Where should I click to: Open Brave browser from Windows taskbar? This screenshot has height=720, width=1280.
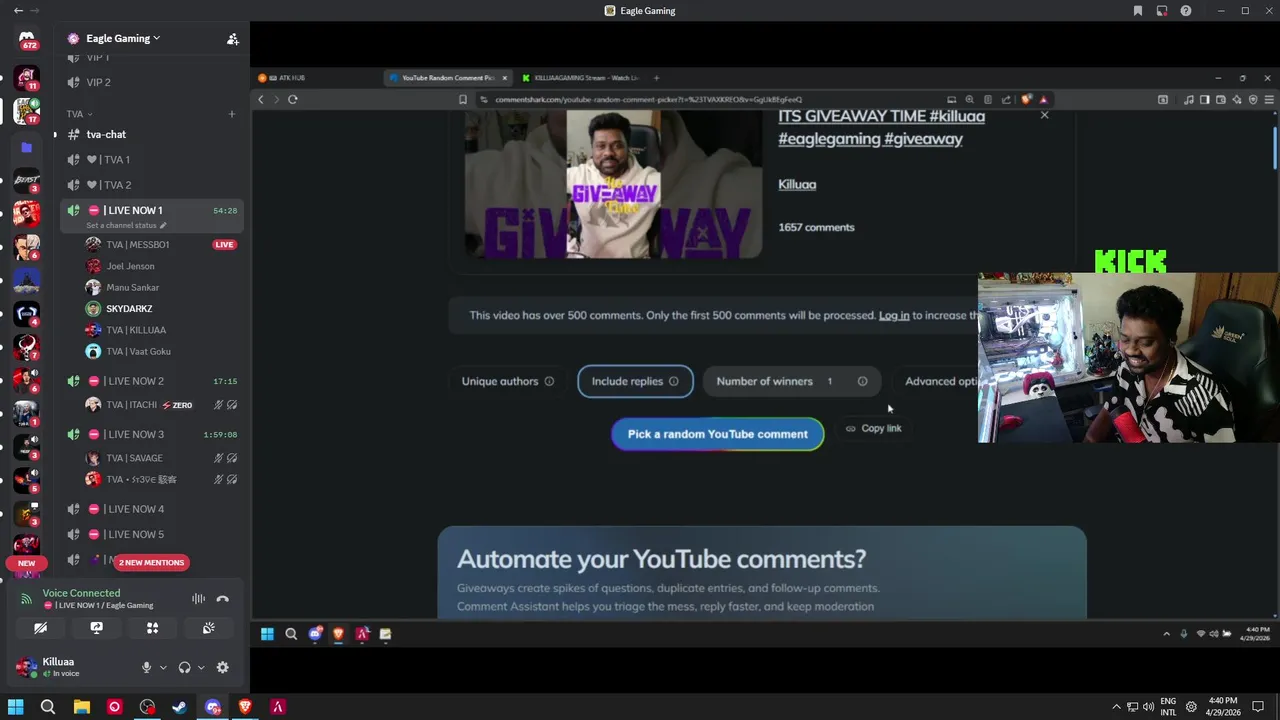click(x=245, y=707)
